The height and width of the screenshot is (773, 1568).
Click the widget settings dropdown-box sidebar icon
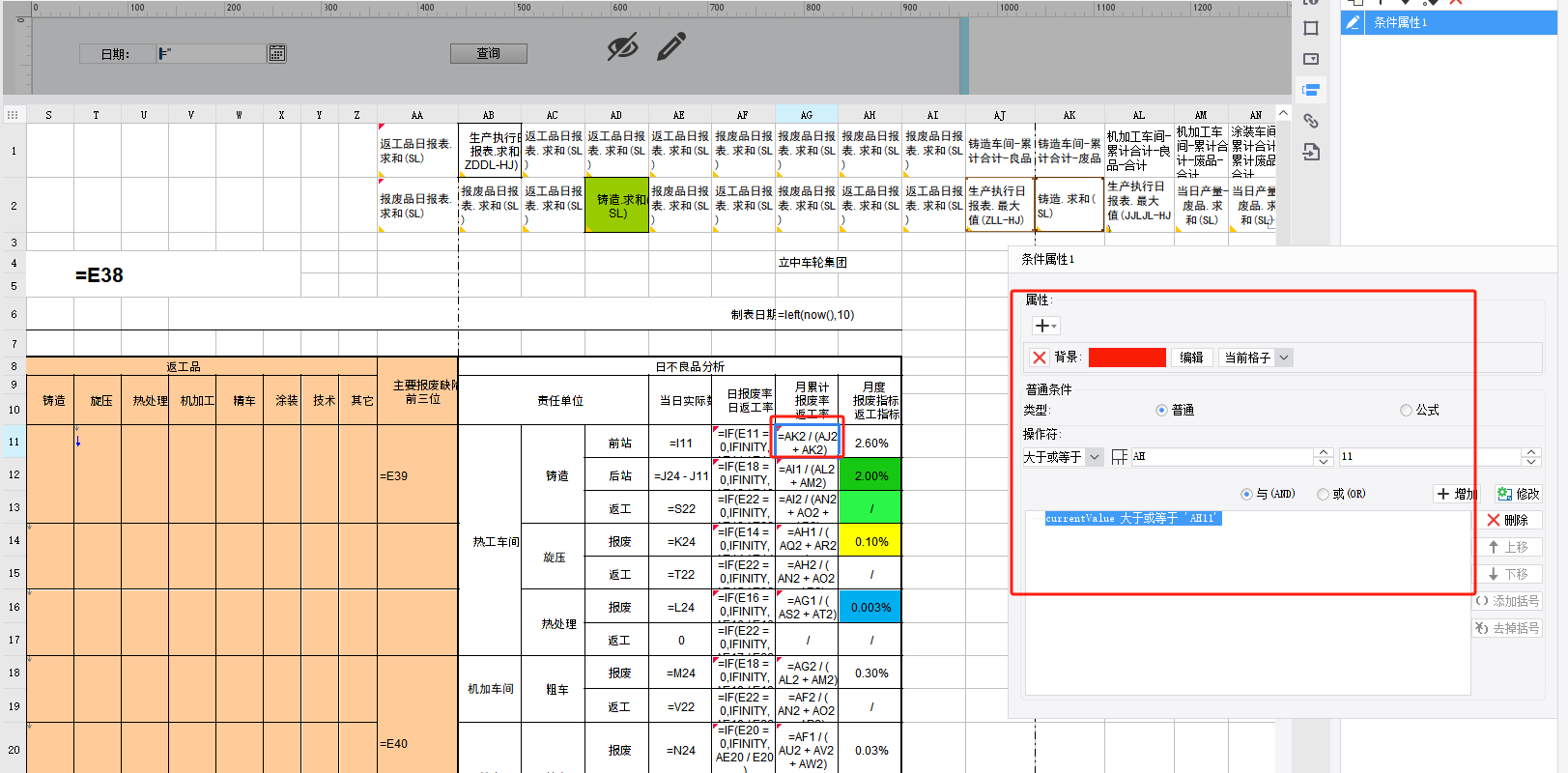tap(1311, 59)
